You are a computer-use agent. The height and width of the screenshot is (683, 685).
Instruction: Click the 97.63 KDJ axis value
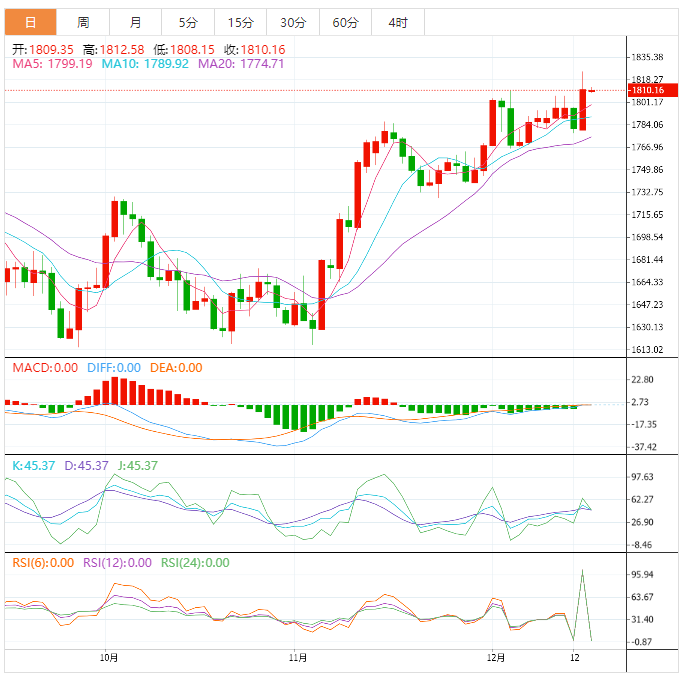click(x=643, y=477)
